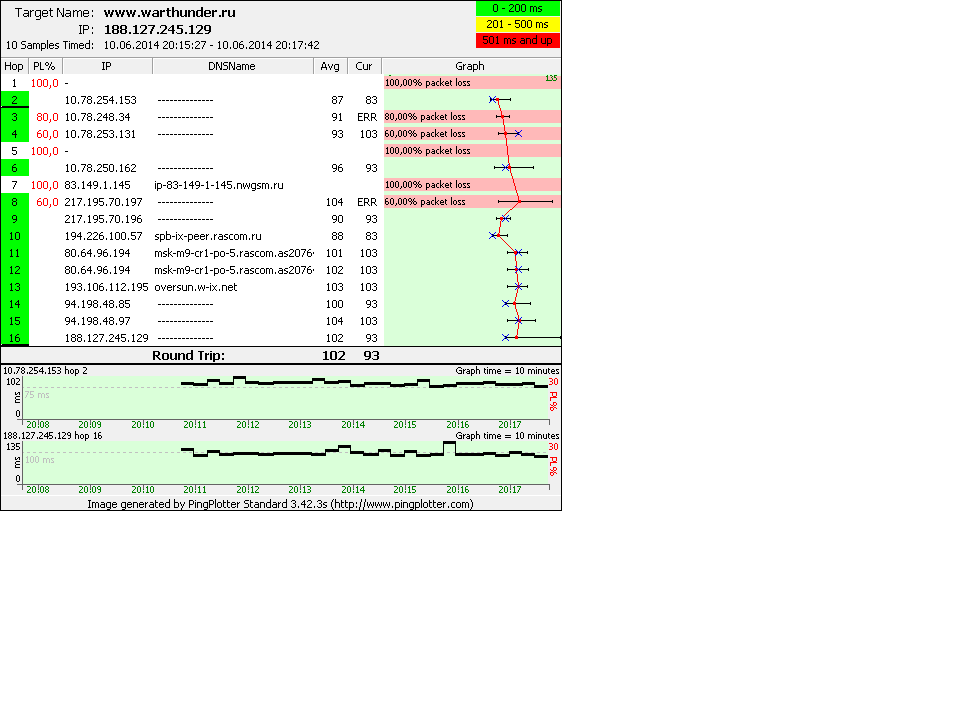Click the hop 2 timeline graph title

tap(45, 370)
